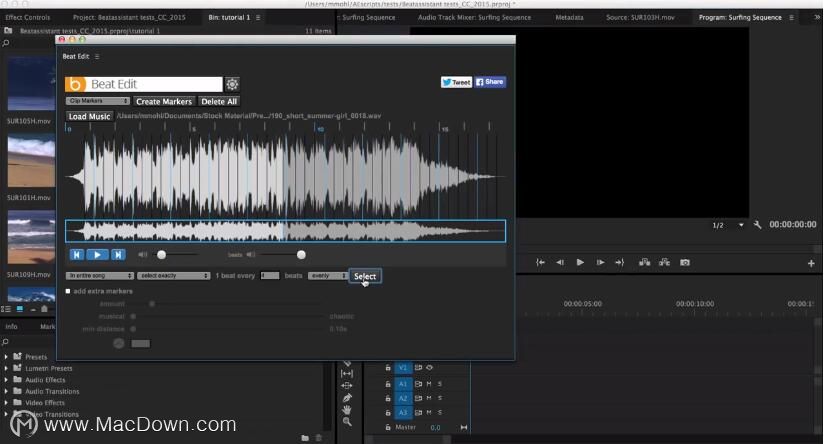
Task: Toggle V1 track output eye icon
Action: [429, 368]
